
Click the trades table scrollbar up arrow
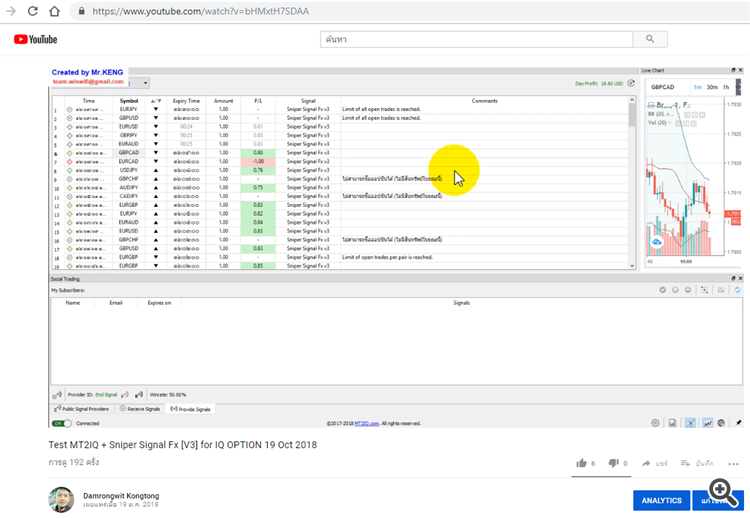[632, 100]
